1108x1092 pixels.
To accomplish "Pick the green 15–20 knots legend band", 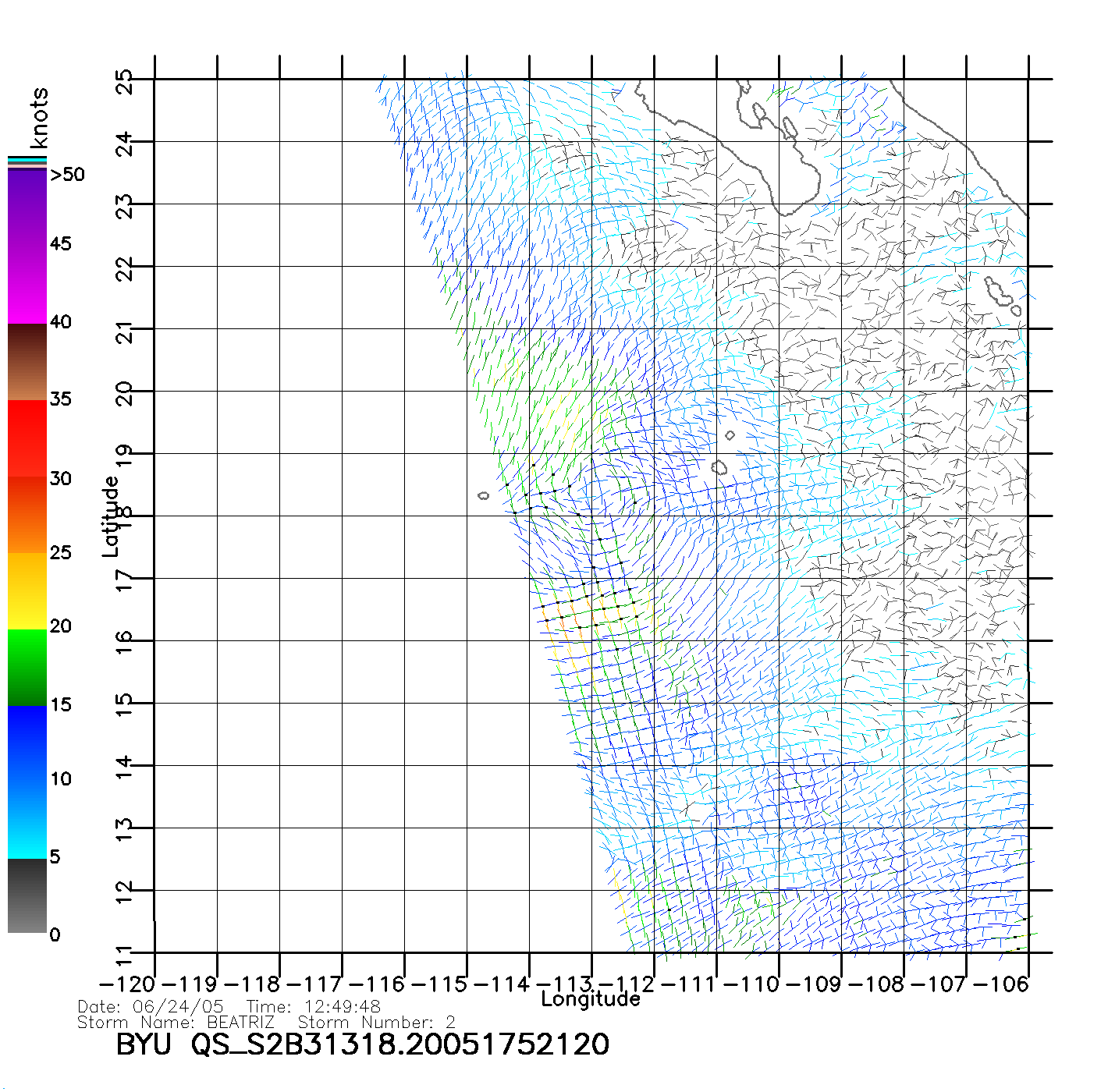I will (27, 667).
